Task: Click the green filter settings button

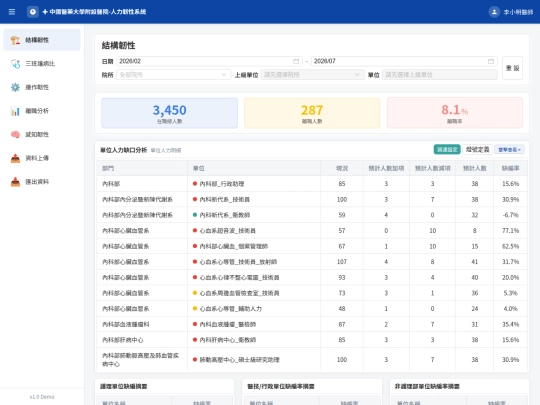Action: [x=447, y=149]
